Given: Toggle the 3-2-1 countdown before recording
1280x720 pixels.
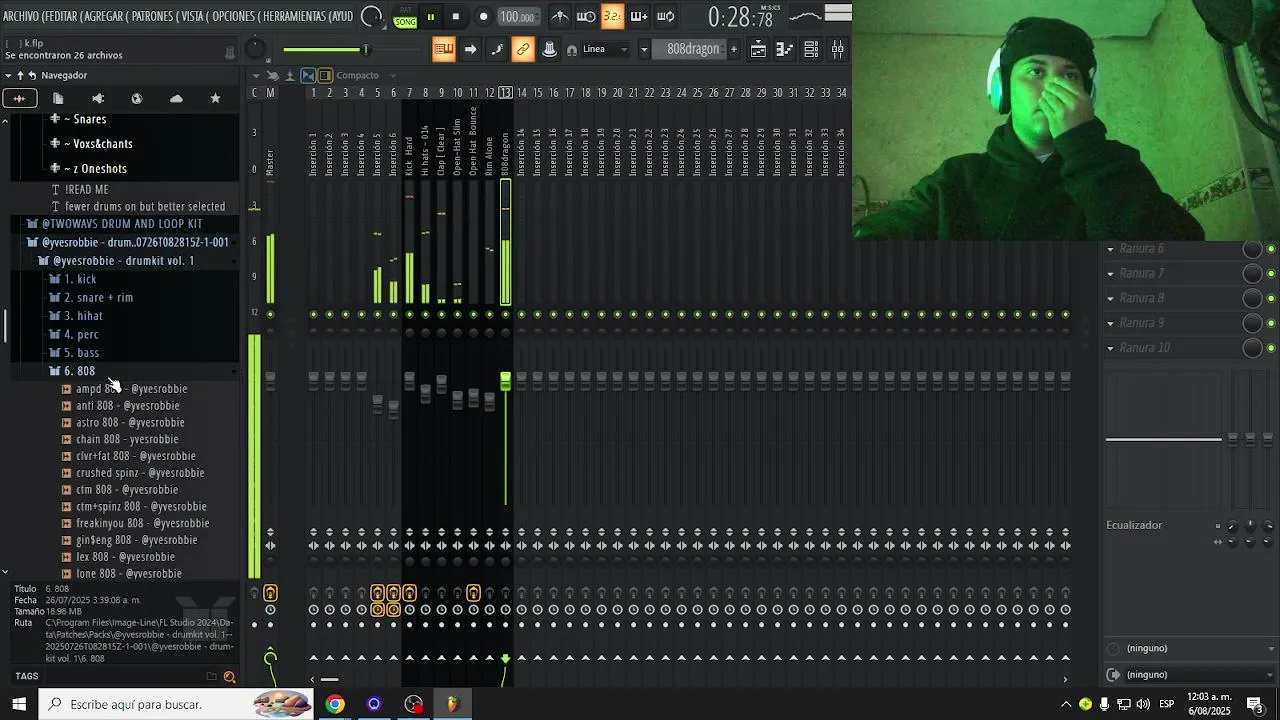Looking at the screenshot, I should pos(612,17).
